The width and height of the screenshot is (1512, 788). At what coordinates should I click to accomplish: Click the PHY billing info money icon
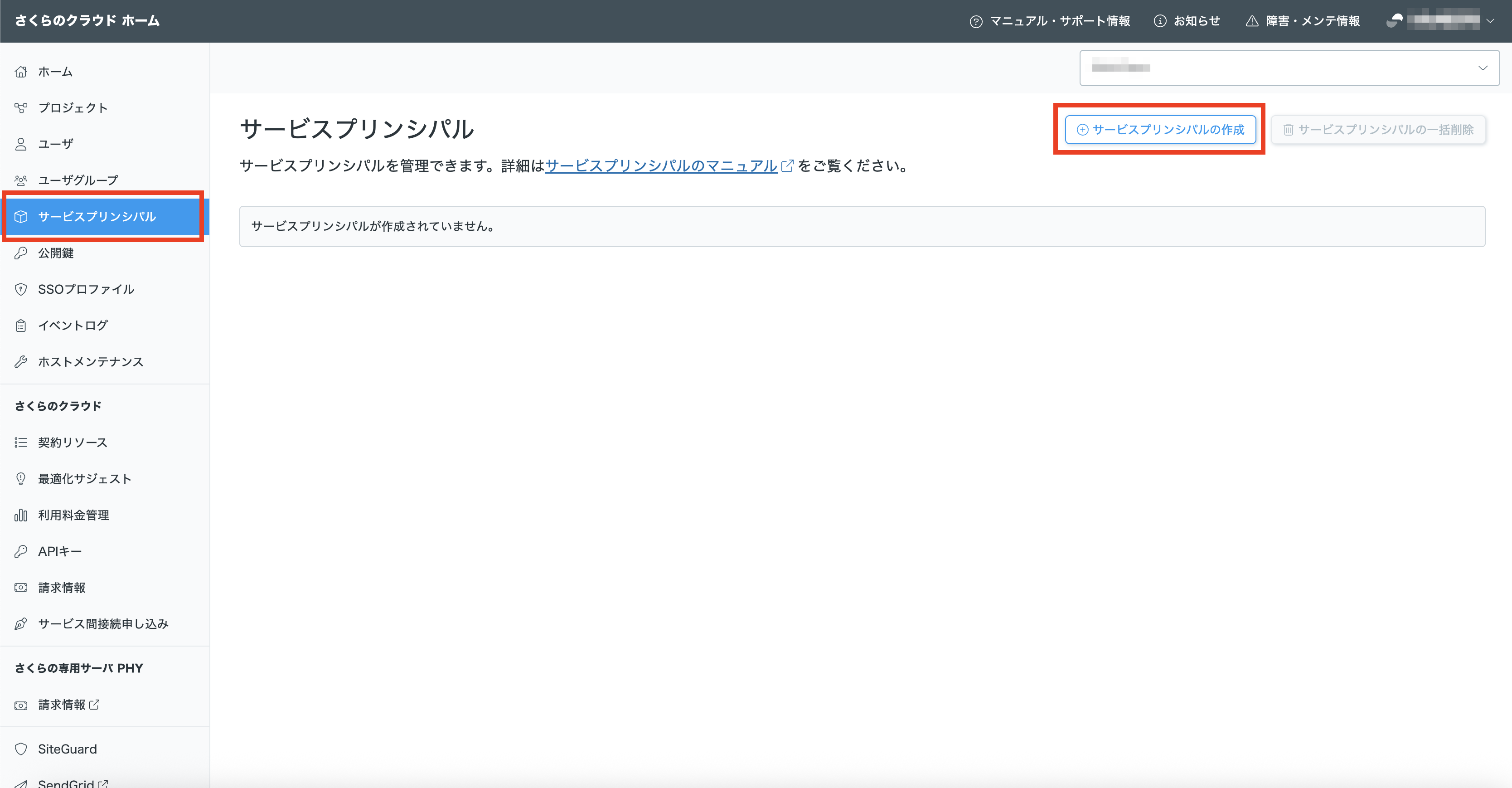21,705
